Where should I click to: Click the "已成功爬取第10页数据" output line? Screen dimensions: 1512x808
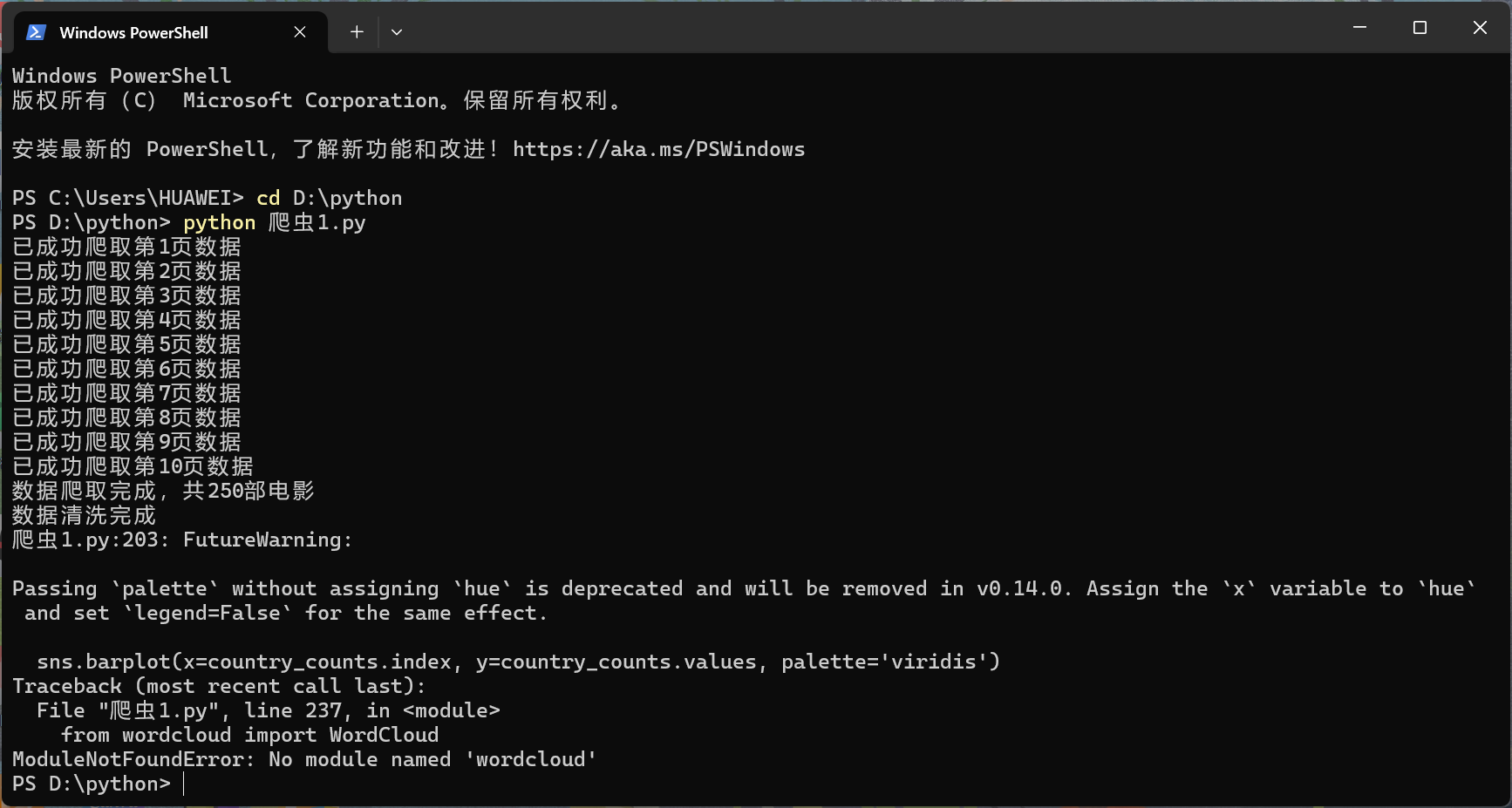[x=133, y=467]
